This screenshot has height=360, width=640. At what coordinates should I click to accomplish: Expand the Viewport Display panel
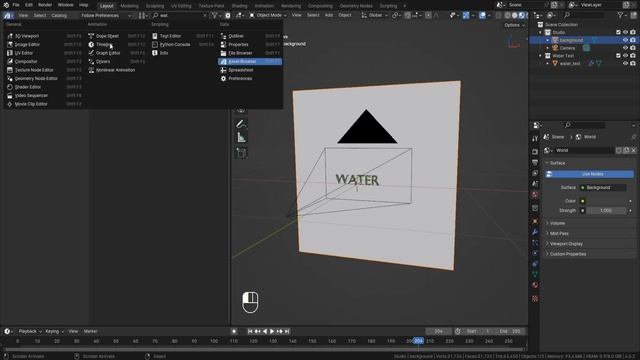589,244
